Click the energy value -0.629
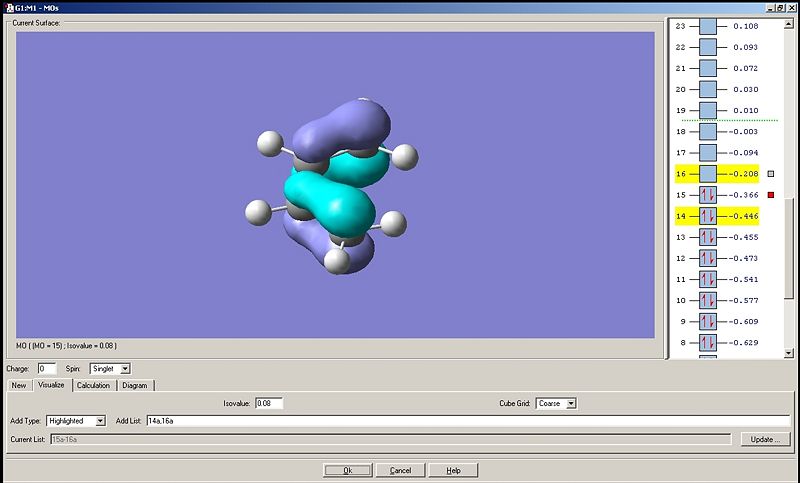 744,343
